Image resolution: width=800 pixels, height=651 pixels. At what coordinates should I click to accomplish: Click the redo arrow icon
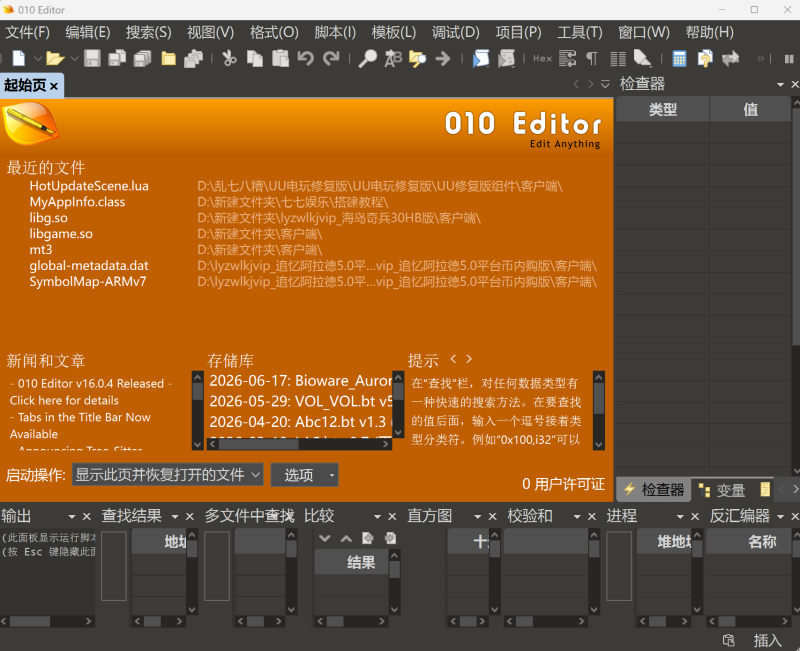click(331, 58)
